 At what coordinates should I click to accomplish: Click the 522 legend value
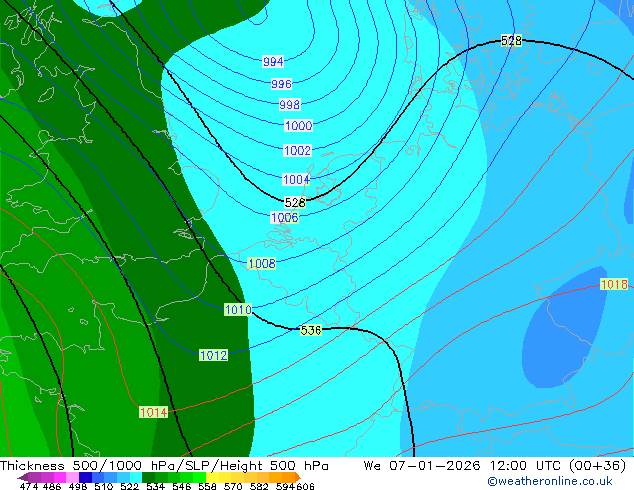[129, 486]
